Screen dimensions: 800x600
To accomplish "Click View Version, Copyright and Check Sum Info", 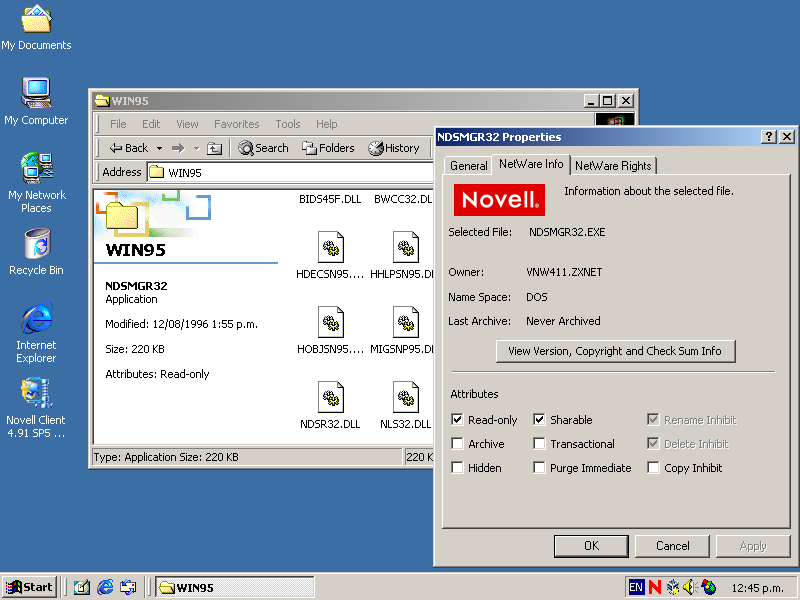I will (615, 351).
